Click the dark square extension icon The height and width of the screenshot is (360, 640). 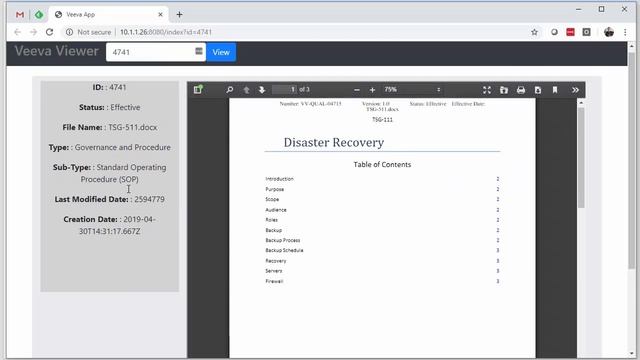tap(587, 32)
